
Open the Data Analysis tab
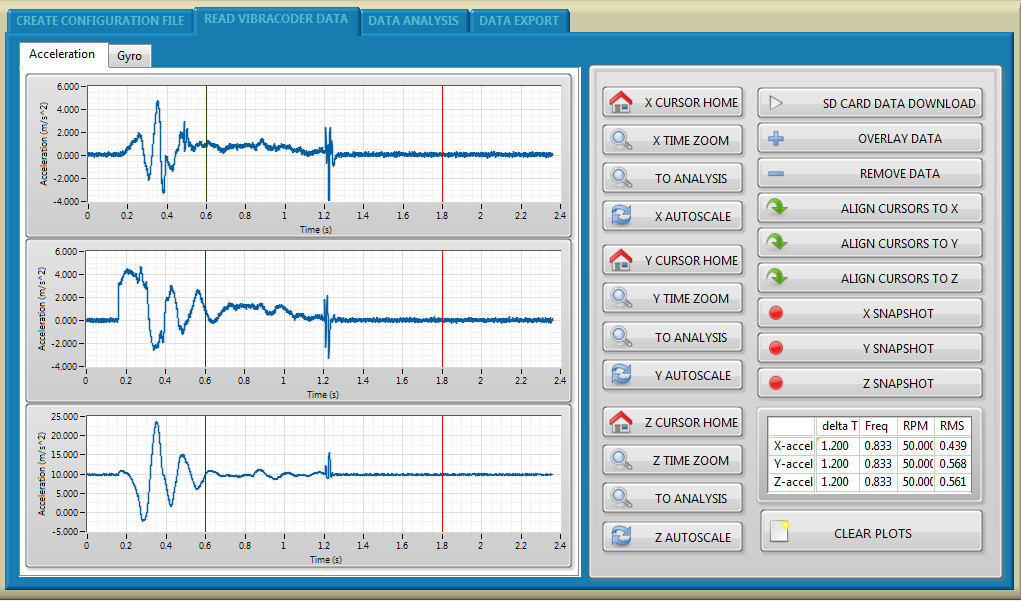pyautogui.click(x=413, y=20)
